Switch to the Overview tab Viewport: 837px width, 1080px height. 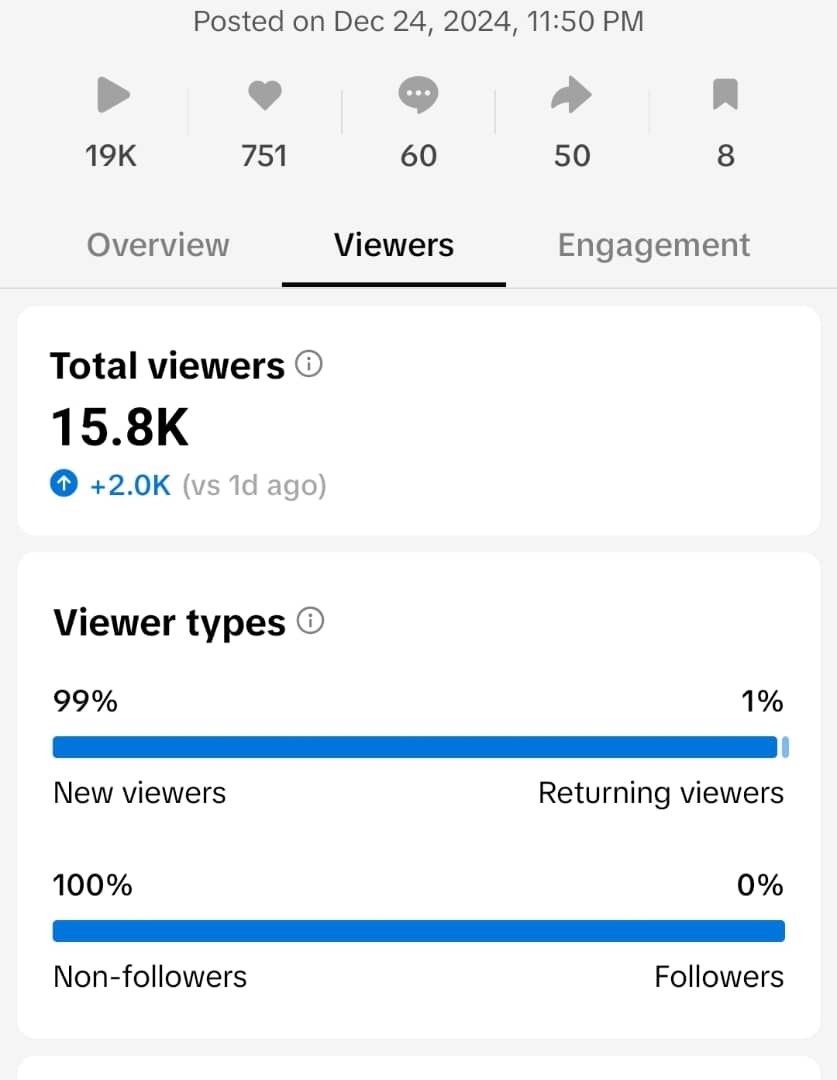158,245
